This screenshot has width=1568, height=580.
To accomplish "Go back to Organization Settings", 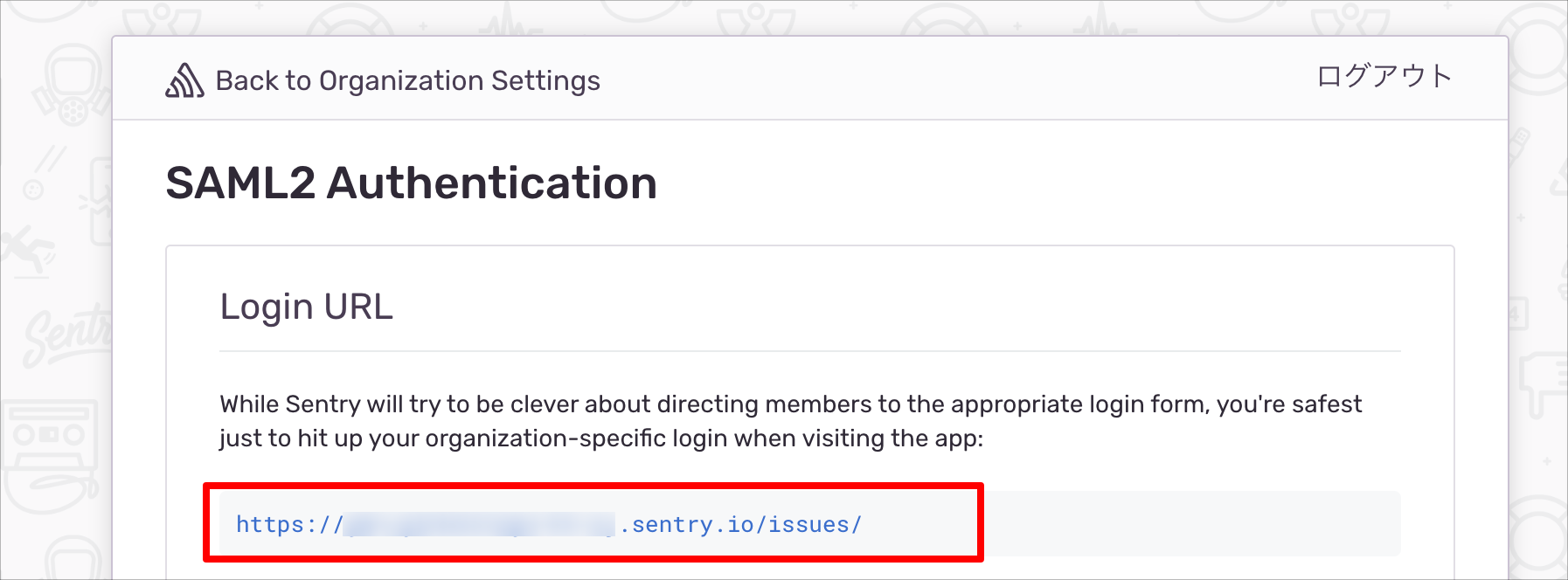I will [x=407, y=80].
